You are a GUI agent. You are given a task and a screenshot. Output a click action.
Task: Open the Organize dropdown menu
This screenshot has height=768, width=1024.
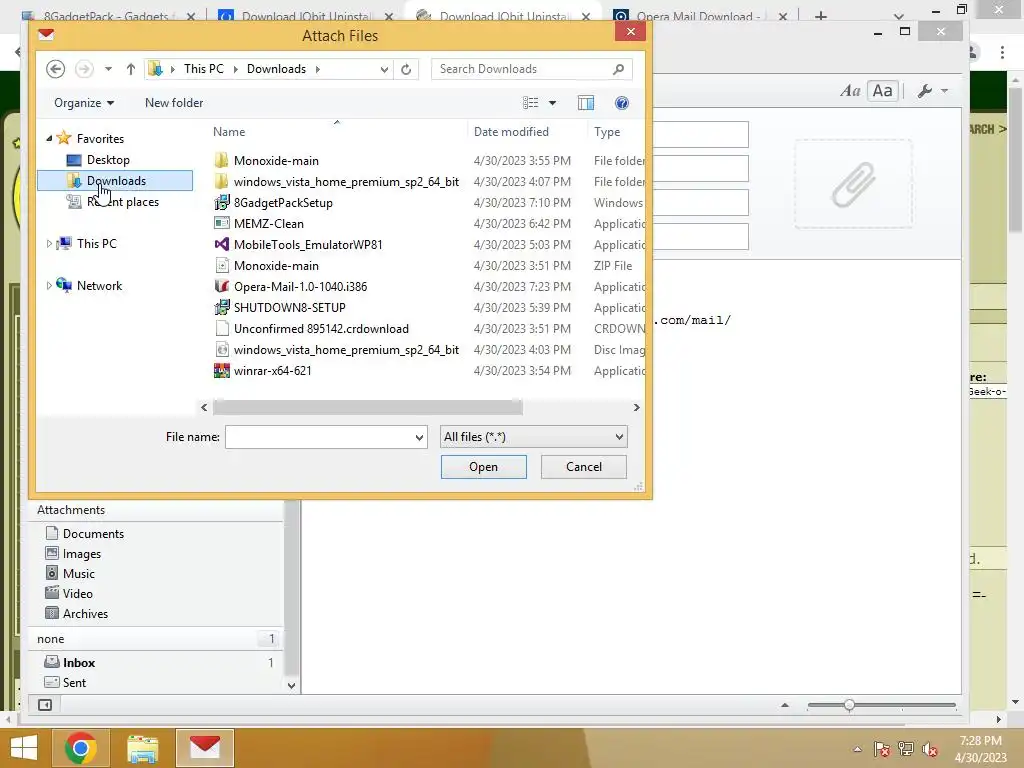tap(84, 103)
